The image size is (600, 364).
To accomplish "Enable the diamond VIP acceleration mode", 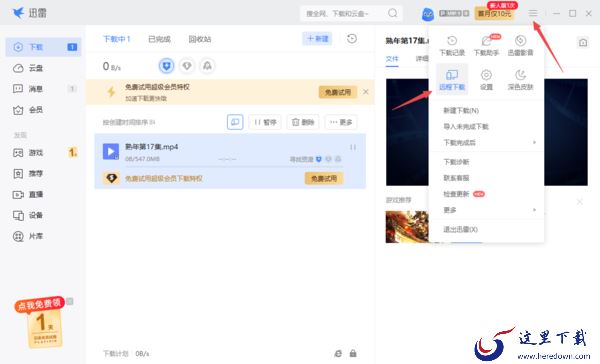I will pyautogui.click(x=187, y=66).
